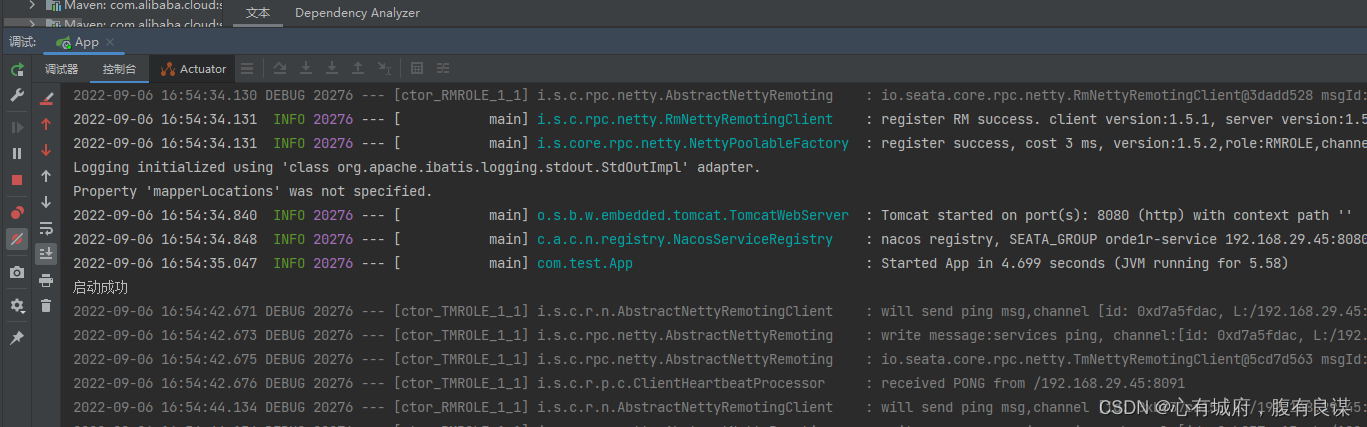The image size is (1367, 427).
Task: Open the Actuator tab
Action: 194,69
